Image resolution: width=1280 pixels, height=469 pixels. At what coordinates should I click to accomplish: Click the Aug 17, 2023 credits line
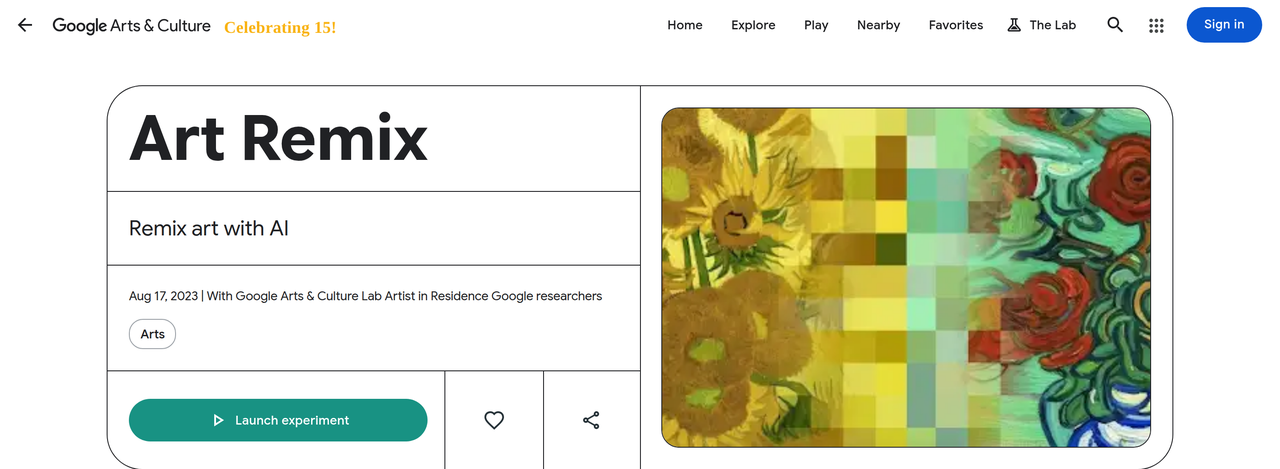[x=365, y=296]
